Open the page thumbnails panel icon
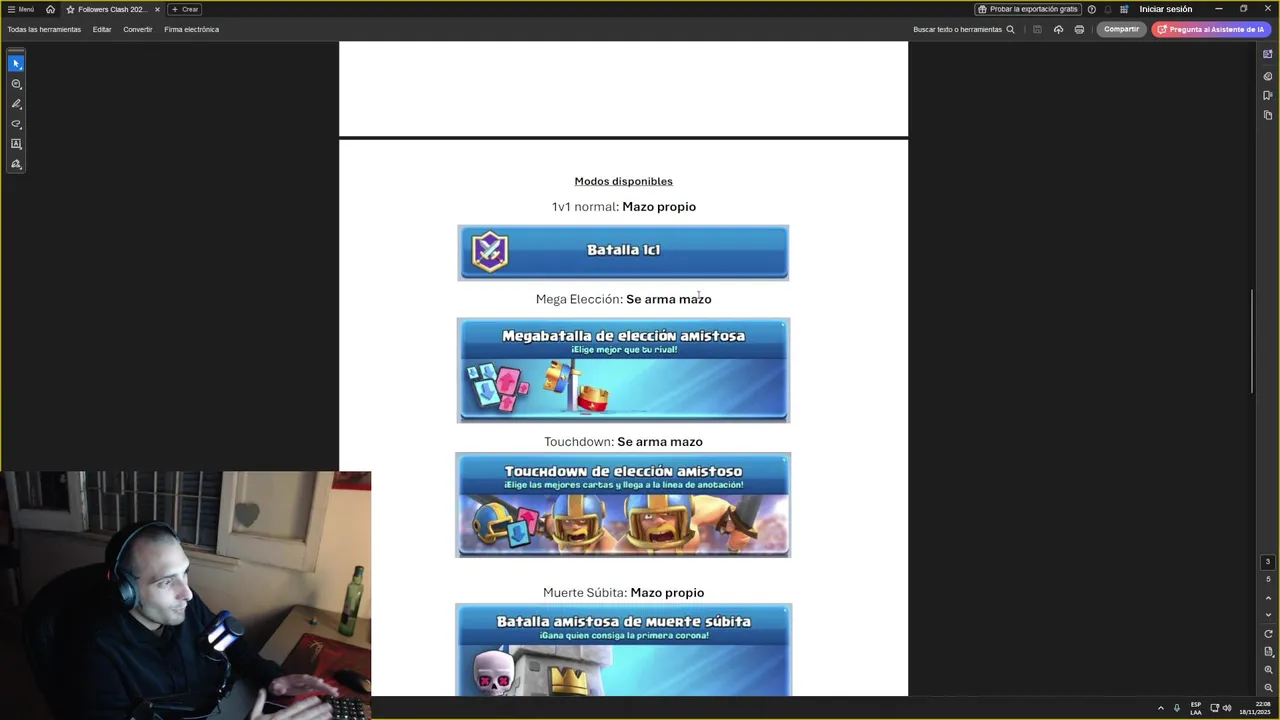The width and height of the screenshot is (1280, 720). pos(1268,116)
